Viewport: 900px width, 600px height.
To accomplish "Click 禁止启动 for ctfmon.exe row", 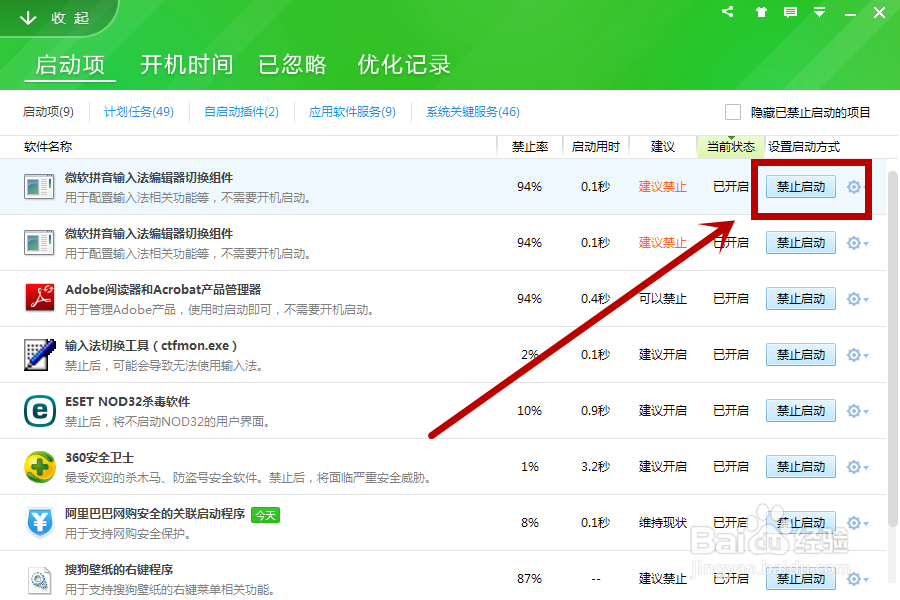I will 801,355.
